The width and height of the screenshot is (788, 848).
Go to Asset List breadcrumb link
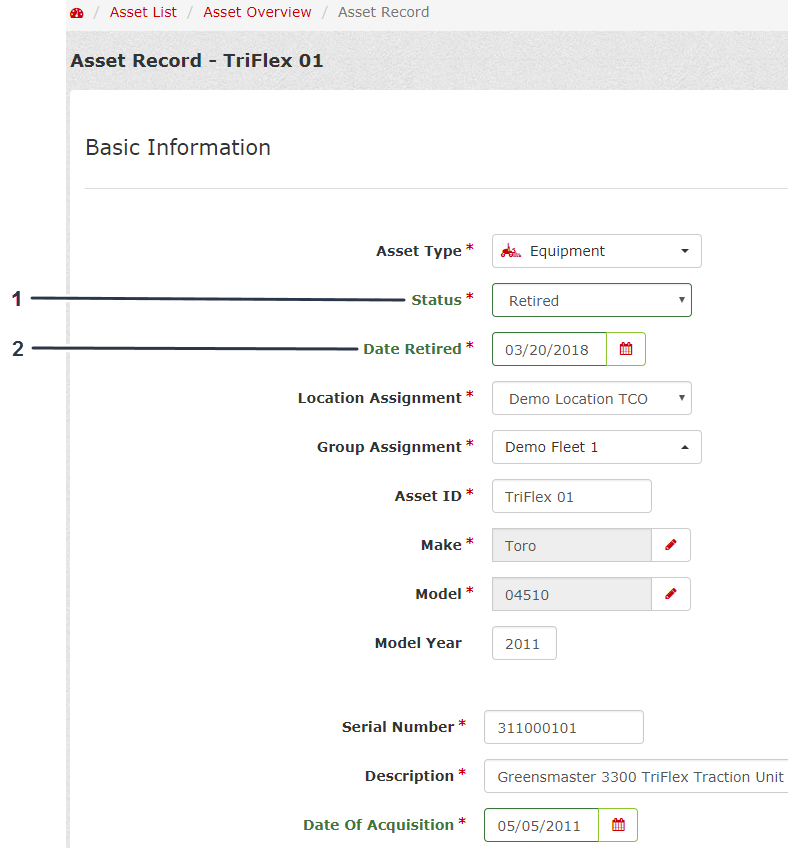click(x=143, y=12)
